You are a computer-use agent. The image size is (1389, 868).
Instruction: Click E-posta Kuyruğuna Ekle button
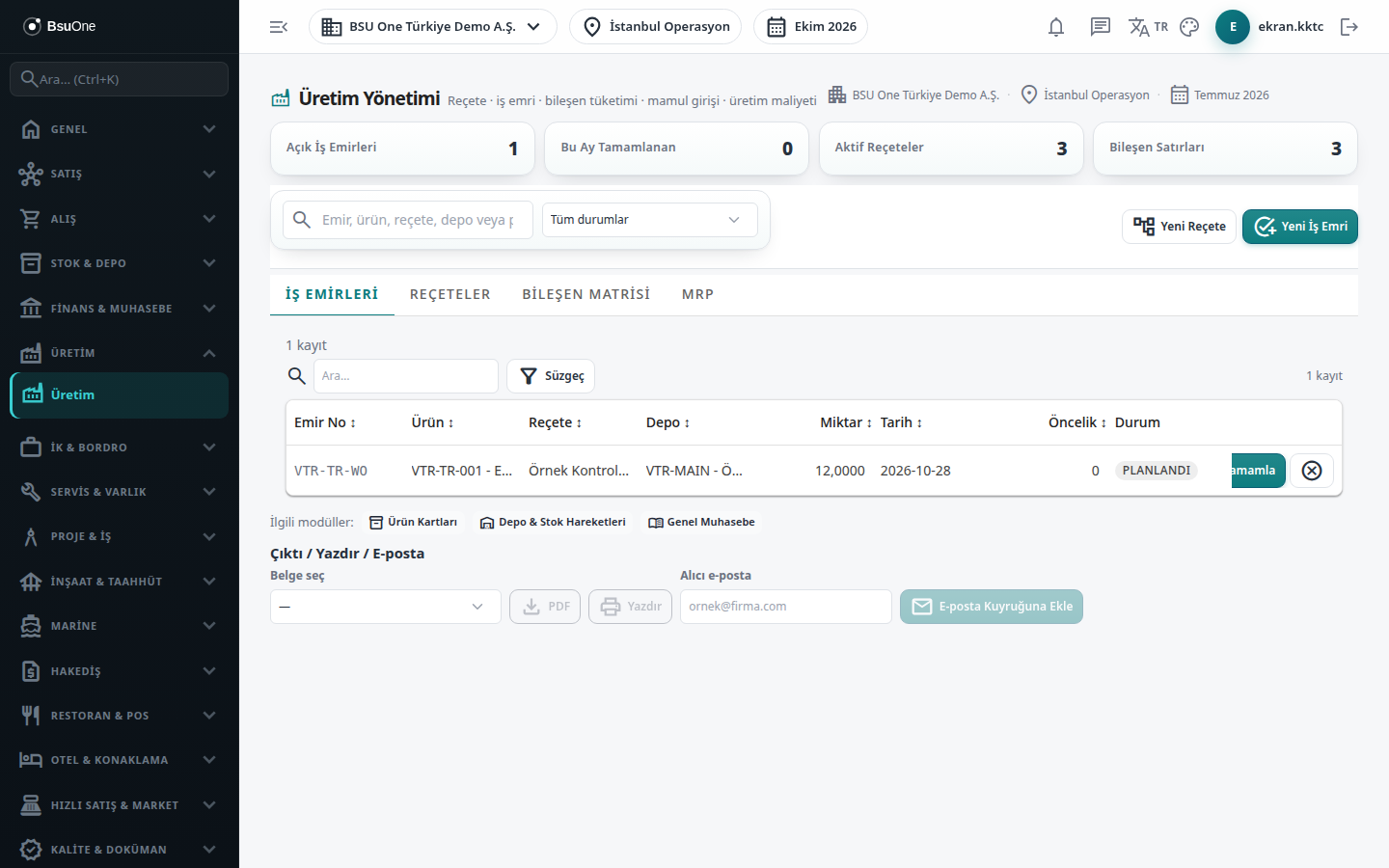point(992,607)
